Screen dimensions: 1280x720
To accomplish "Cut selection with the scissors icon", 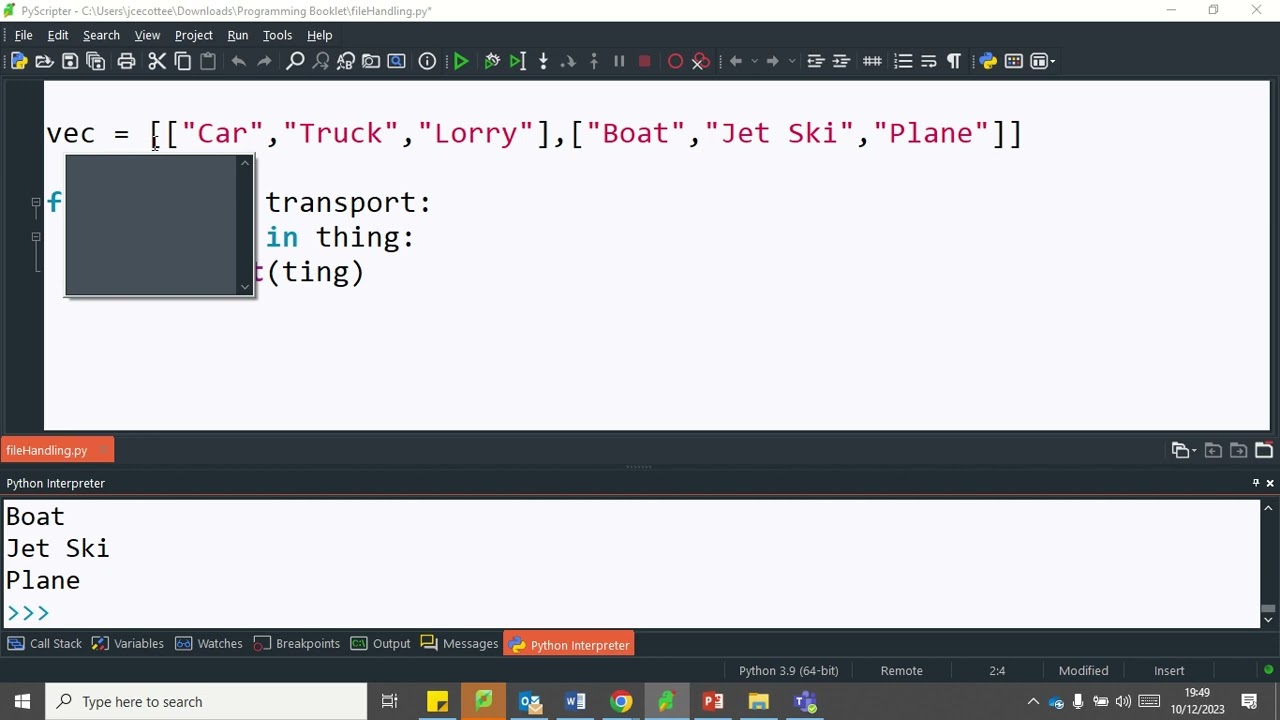I will point(157,61).
